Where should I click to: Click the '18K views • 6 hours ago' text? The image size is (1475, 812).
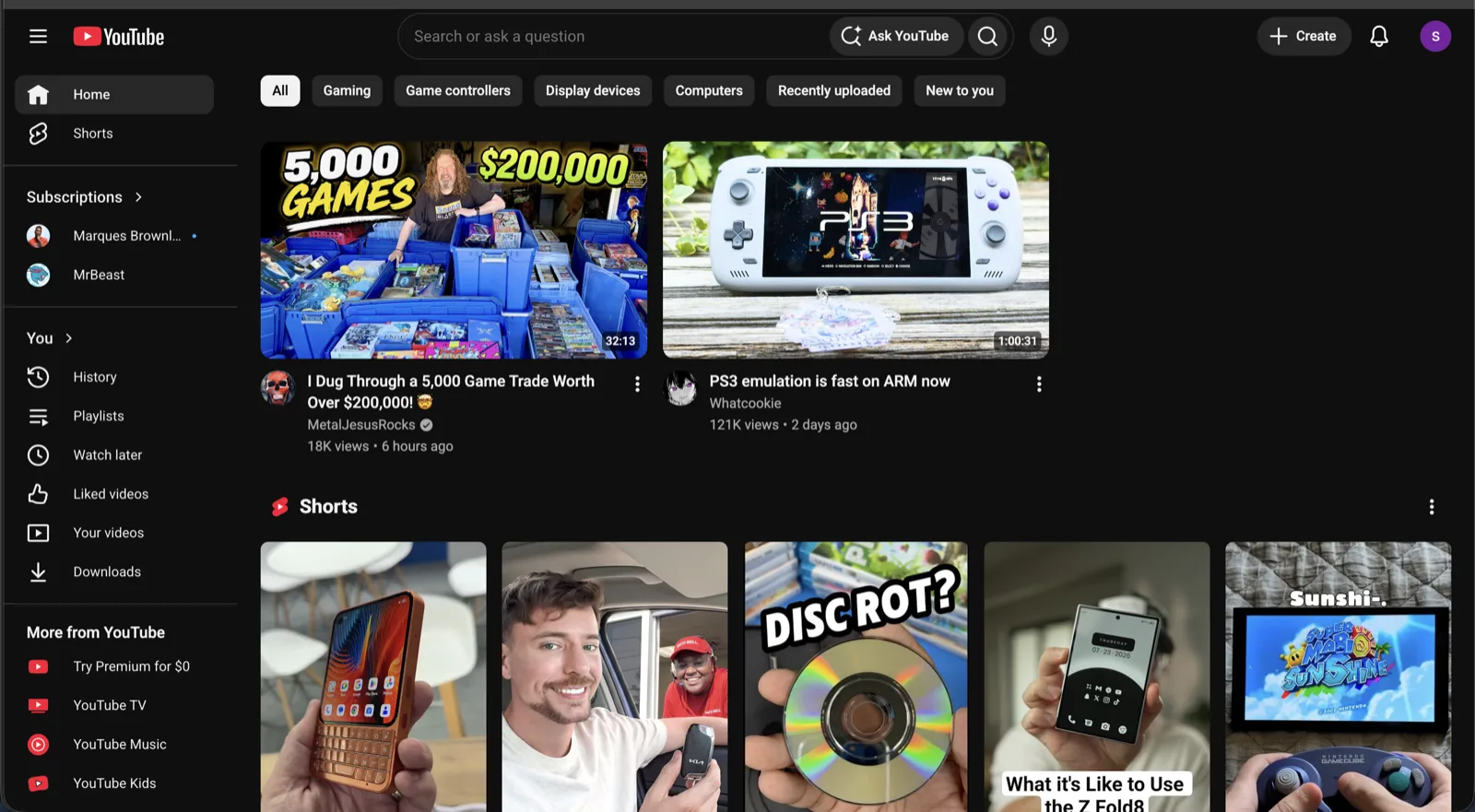tap(380, 446)
